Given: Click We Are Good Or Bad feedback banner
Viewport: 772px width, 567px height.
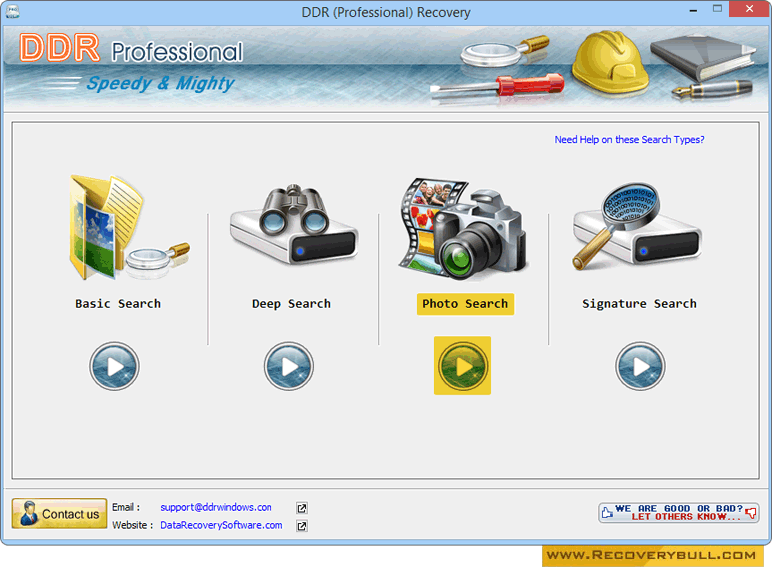Looking at the screenshot, I should pos(678,512).
